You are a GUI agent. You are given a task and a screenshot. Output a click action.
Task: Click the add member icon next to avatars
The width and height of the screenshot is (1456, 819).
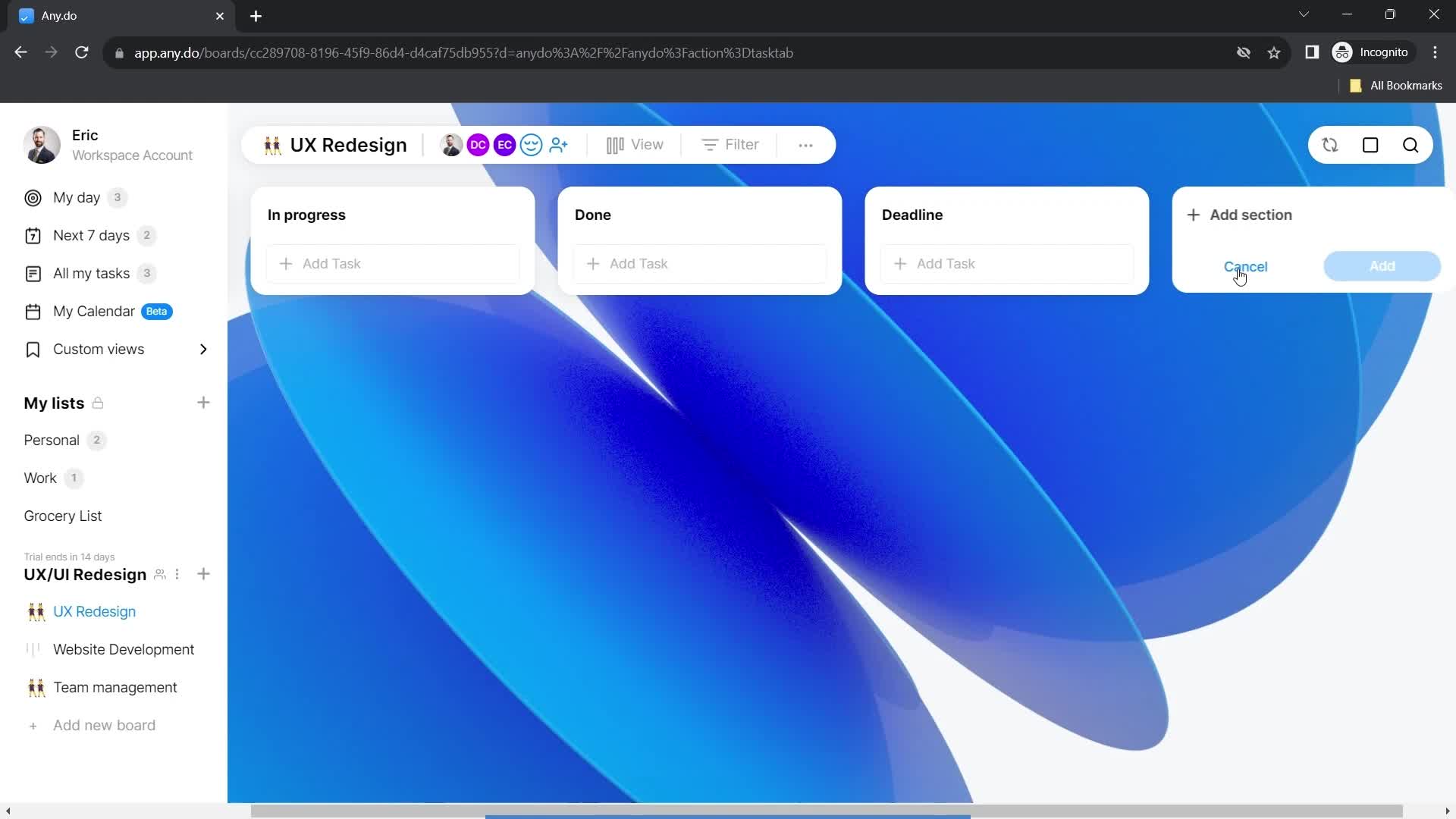(559, 145)
